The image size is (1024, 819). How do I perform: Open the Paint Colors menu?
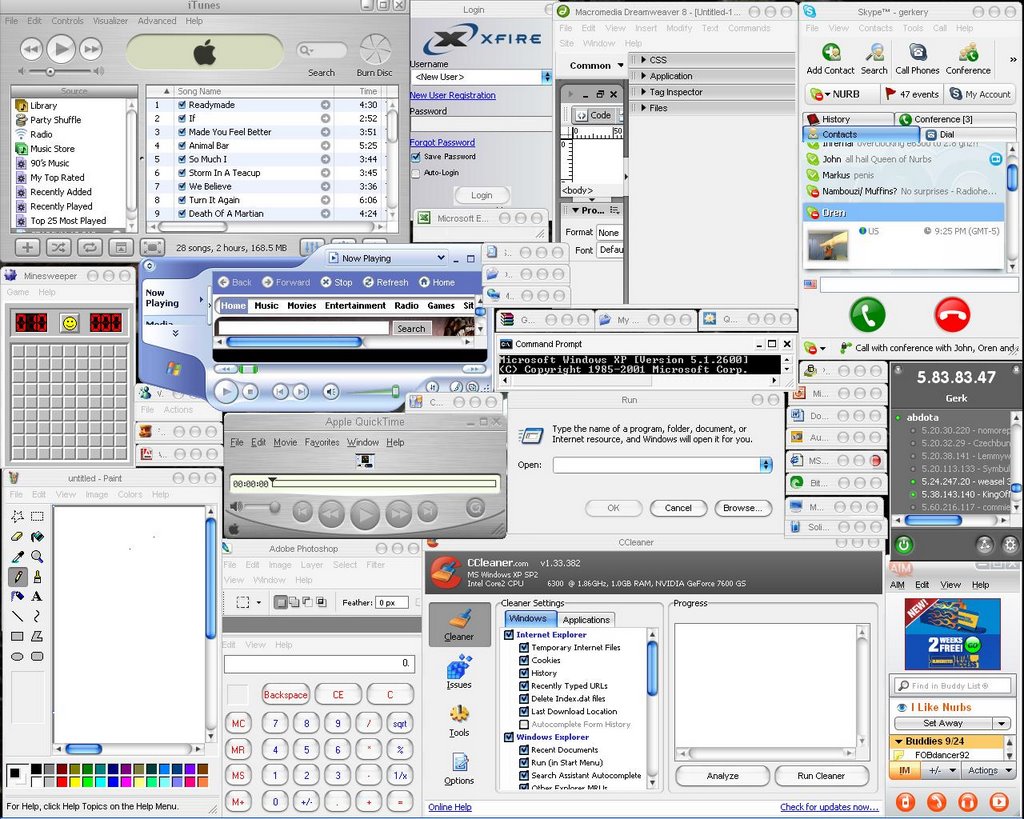pyautogui.click(x=130, y=494)
